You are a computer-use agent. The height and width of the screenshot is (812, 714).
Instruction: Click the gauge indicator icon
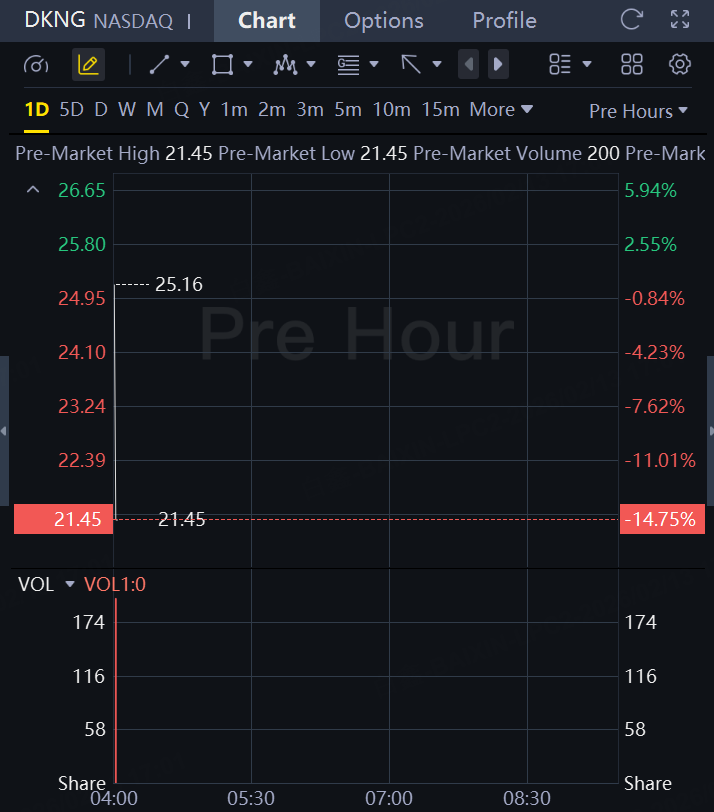tap(36, 65)
